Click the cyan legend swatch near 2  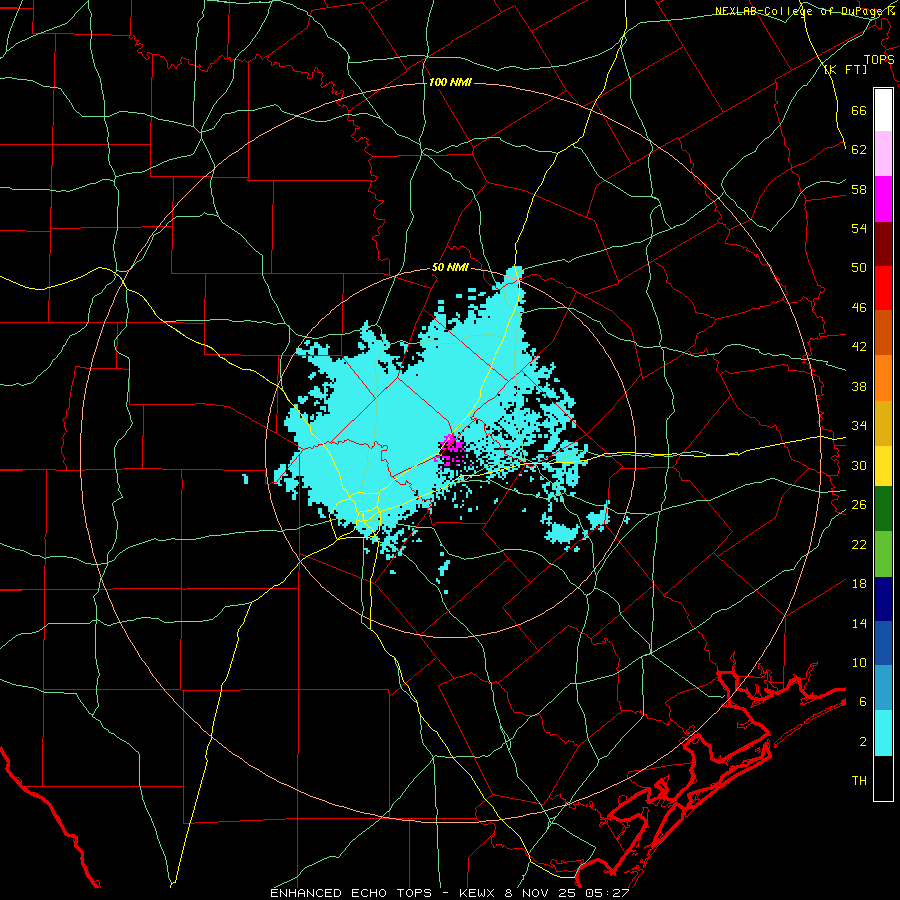point(883,733)
